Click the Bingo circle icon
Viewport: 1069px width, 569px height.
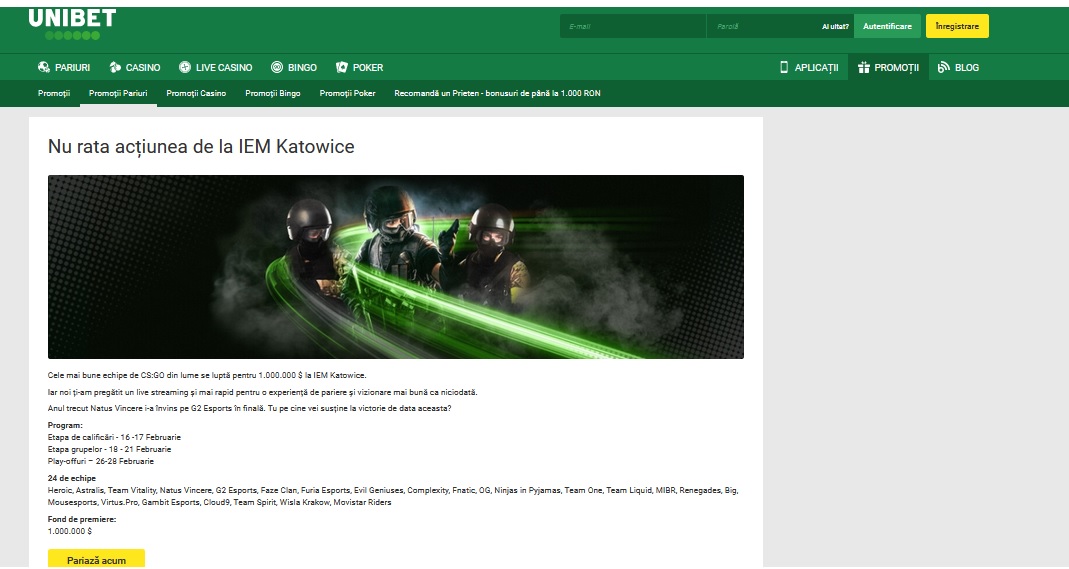[277, 67]
